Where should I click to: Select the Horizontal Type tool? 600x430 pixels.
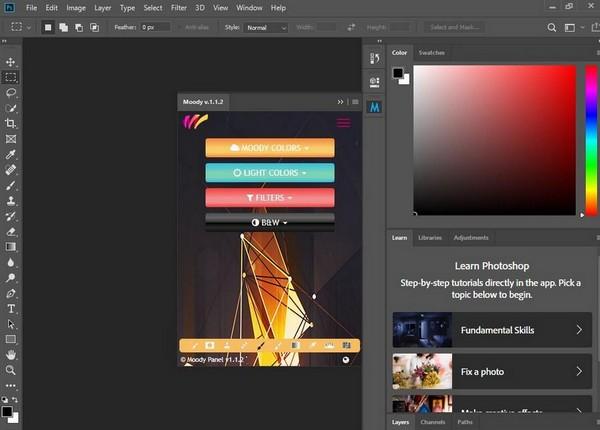click(x=11, y=309)
